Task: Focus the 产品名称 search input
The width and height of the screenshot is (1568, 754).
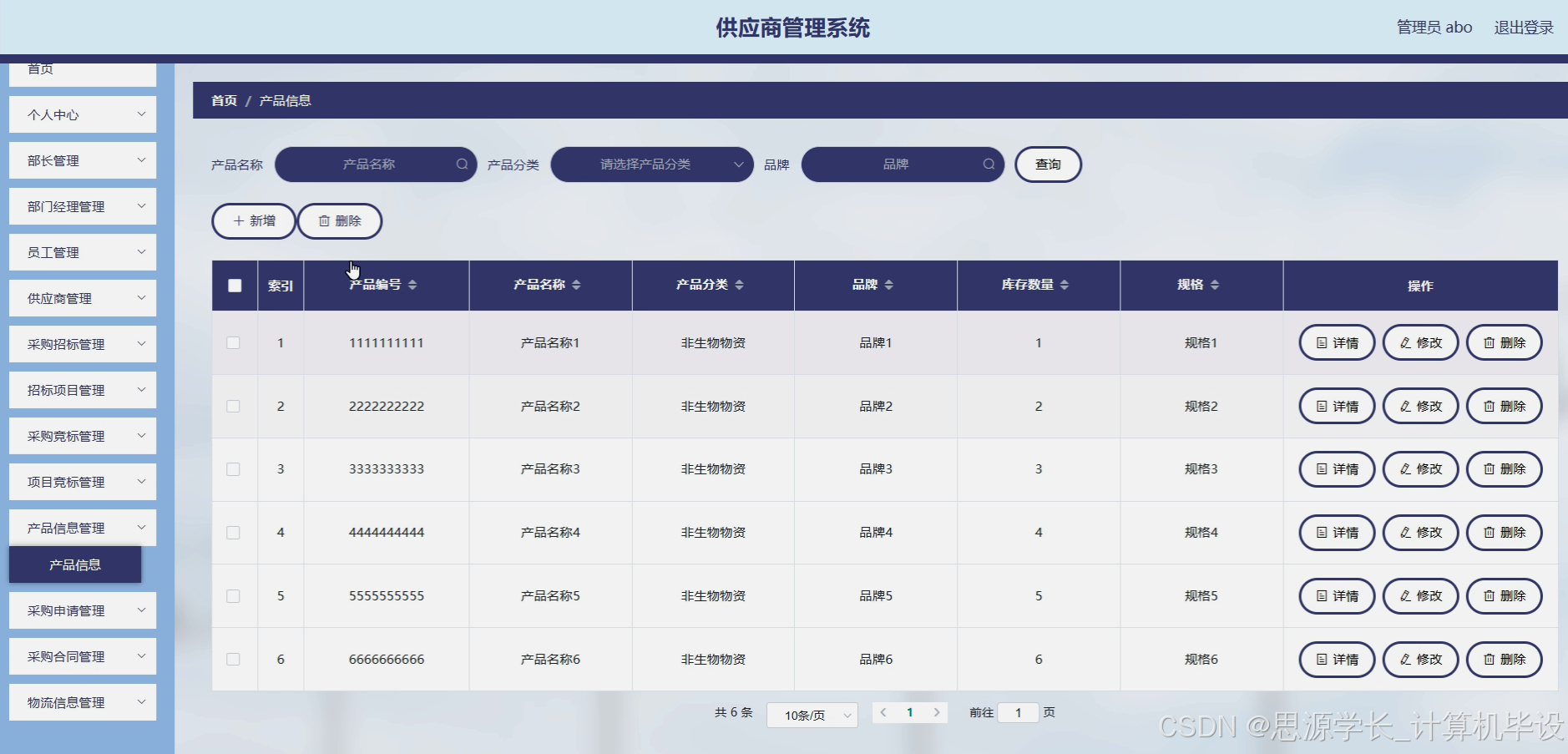Action: coord(376,164)
